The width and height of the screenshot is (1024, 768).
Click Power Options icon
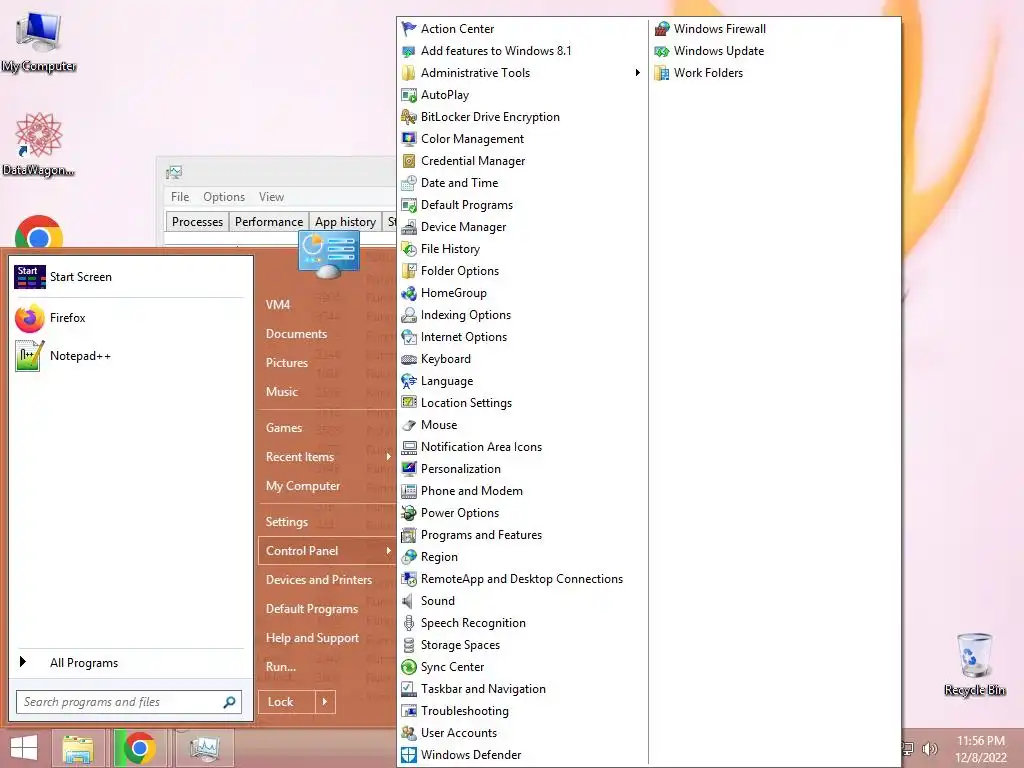click(x=409, y=513)
